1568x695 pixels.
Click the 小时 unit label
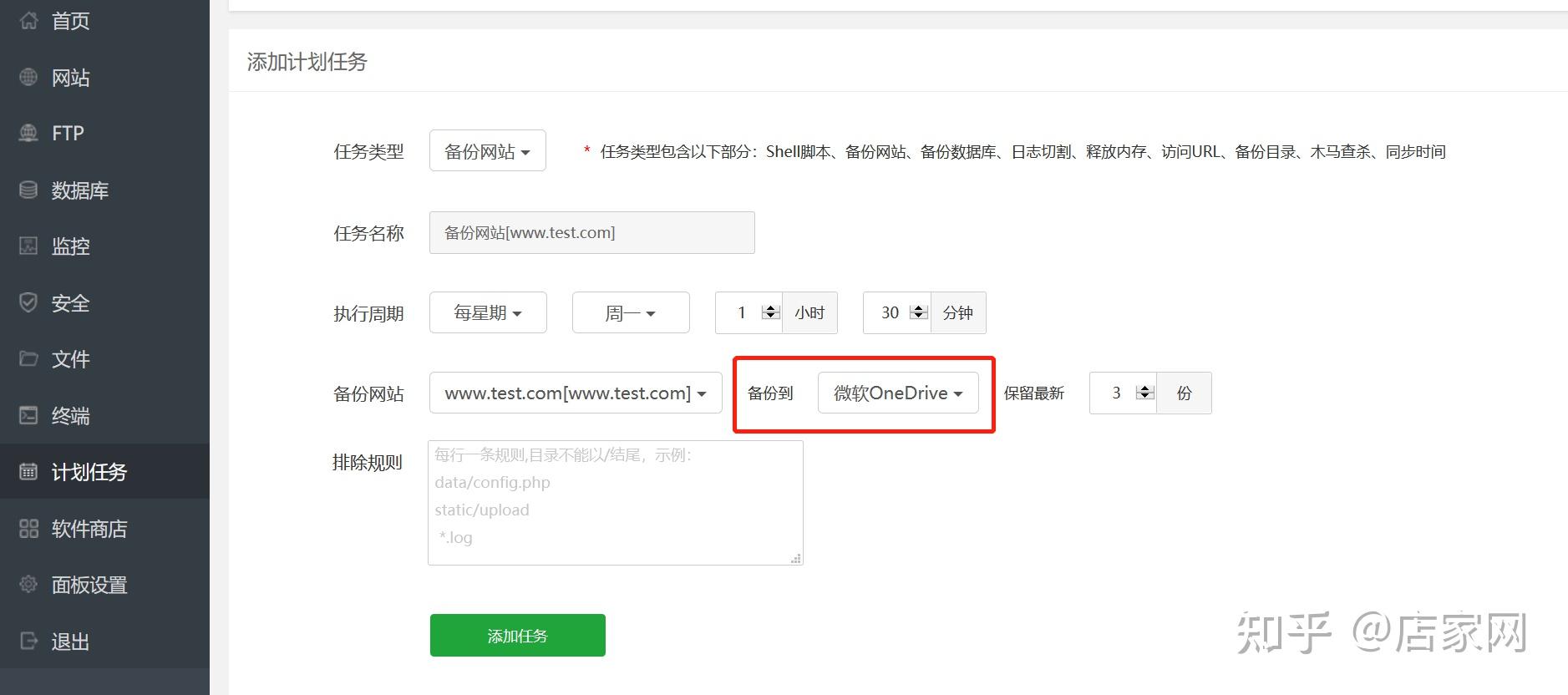(809, 312)
